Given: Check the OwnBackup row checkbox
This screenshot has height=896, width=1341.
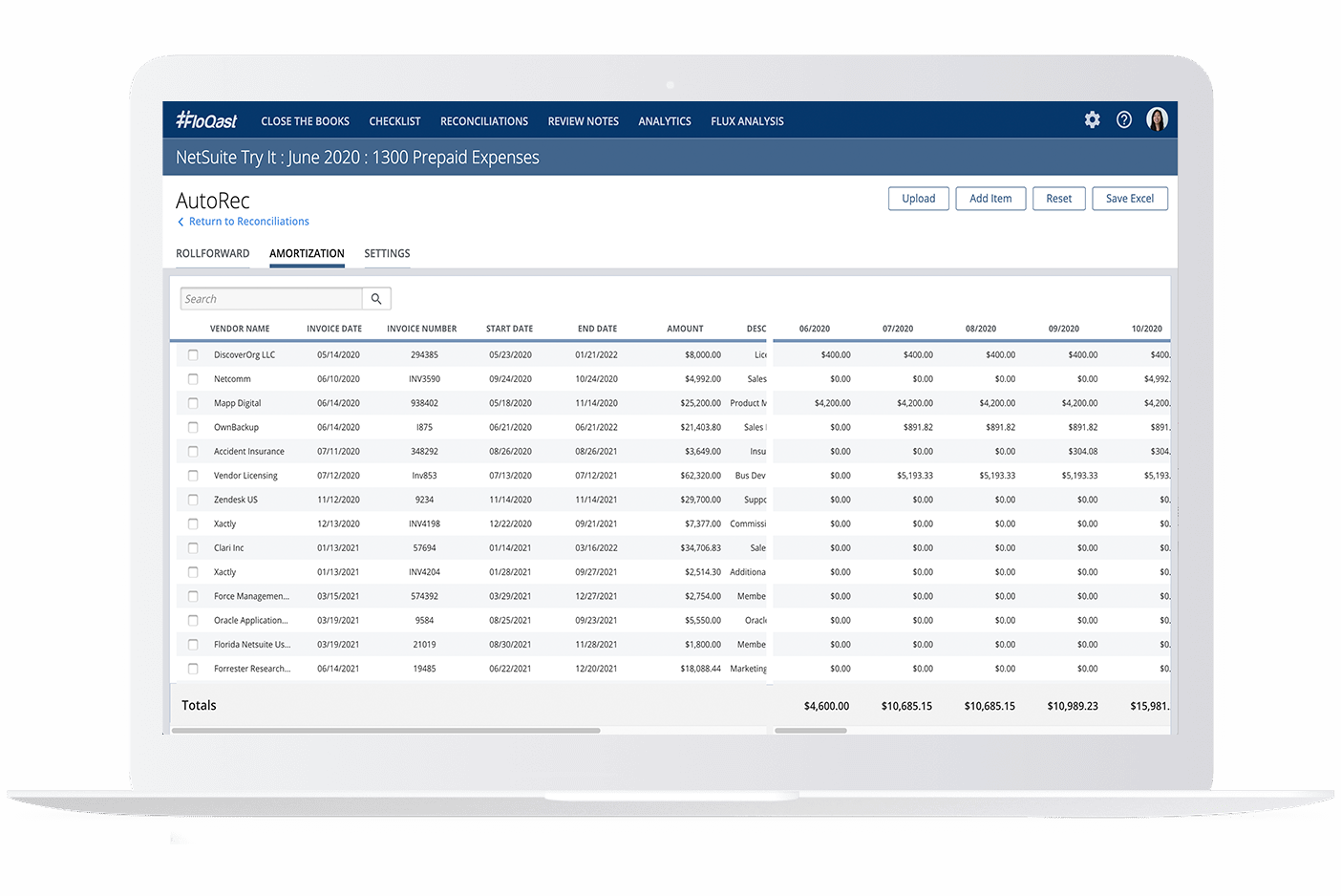Looking at the screenshot, I should 193,427.
